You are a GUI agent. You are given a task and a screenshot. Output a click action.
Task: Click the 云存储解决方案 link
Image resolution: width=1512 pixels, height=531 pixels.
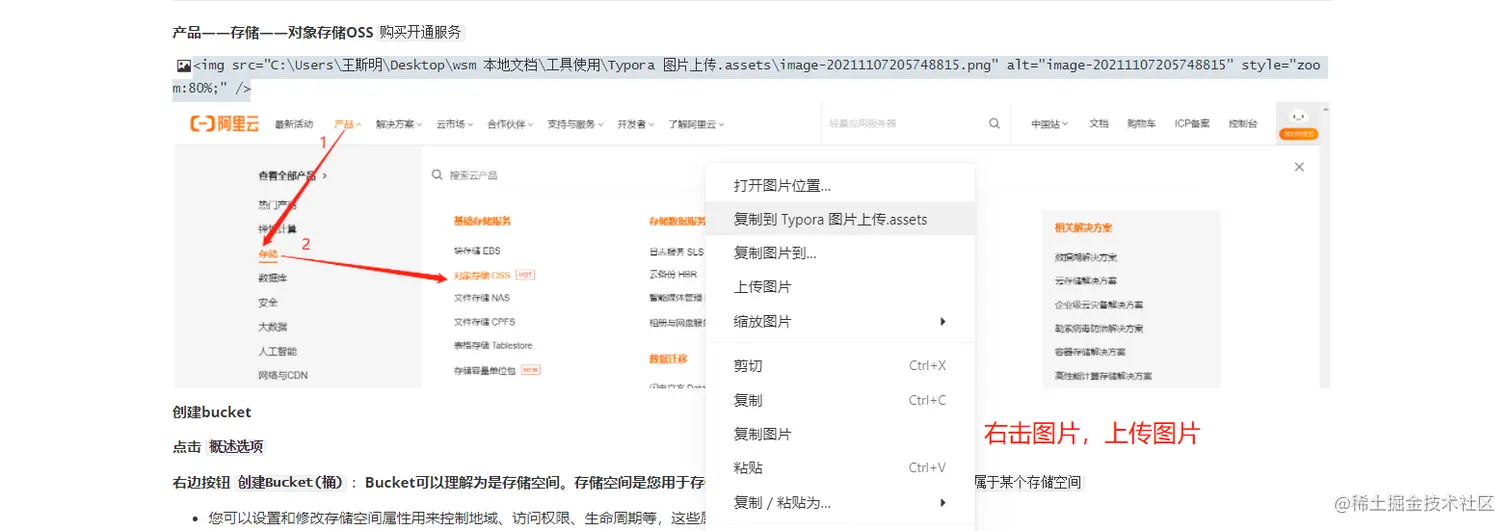pos(1086,281)
